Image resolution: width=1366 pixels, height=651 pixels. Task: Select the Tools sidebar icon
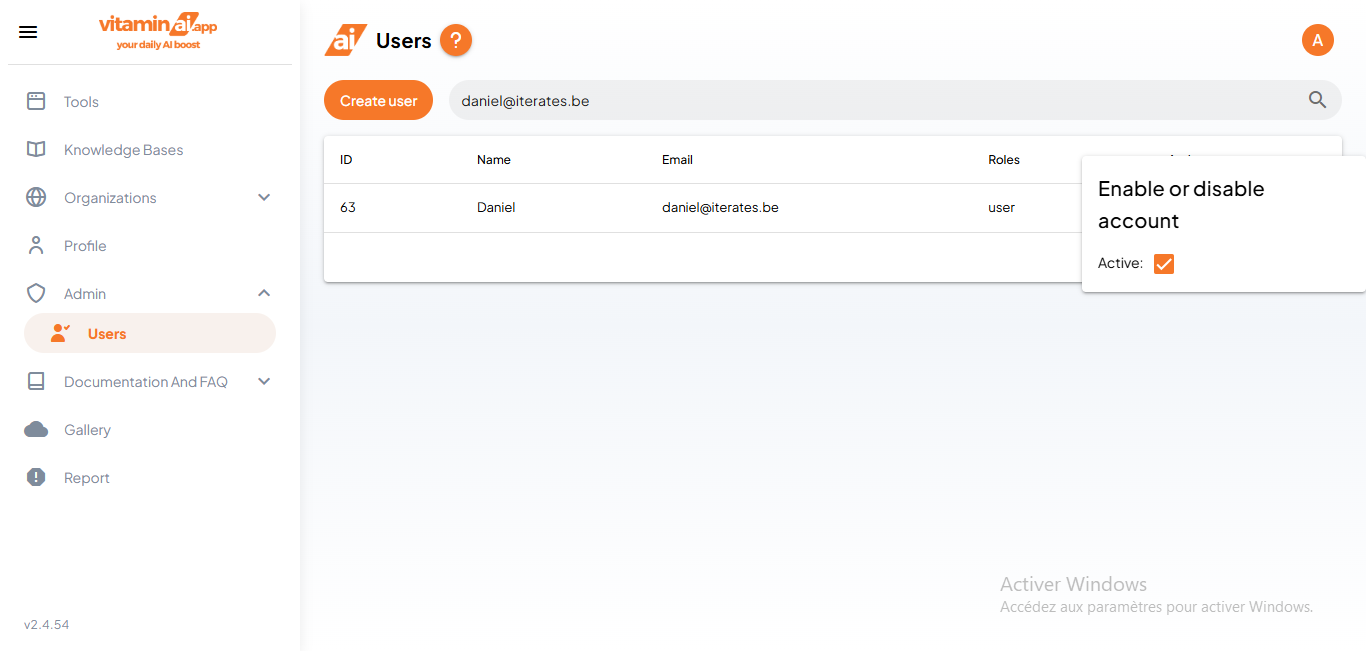click(36, 101)
